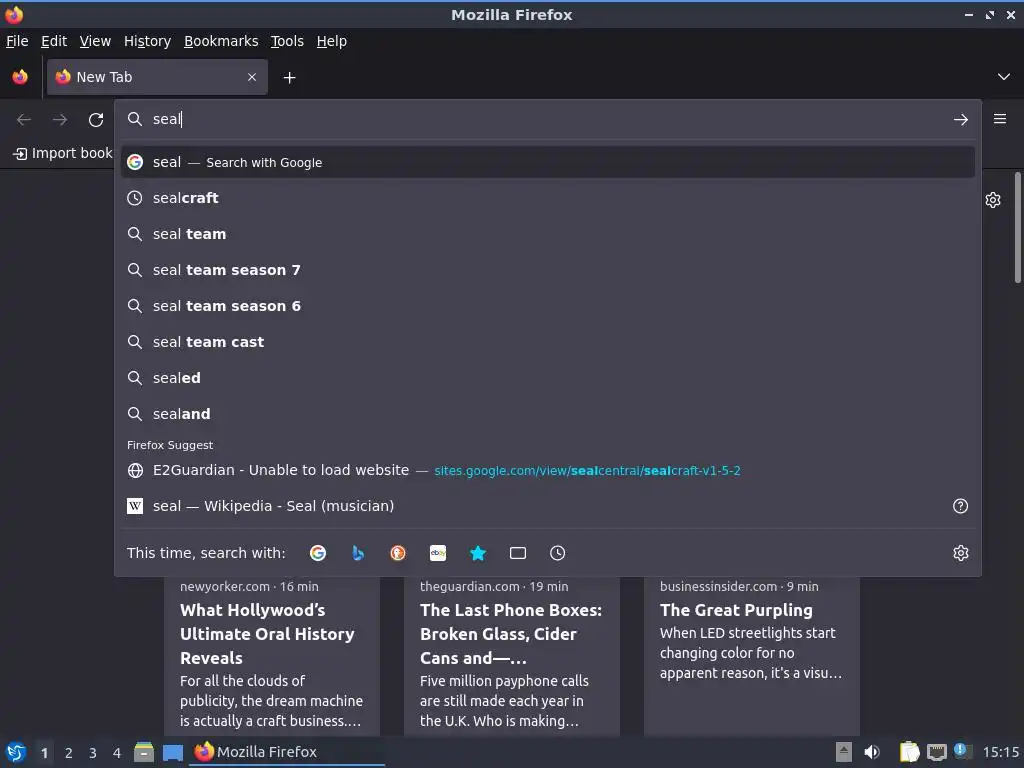This screenshot has width=1024, height=768.
Task: Search bookmarks using star icon
Action: [x=478, y=553]
